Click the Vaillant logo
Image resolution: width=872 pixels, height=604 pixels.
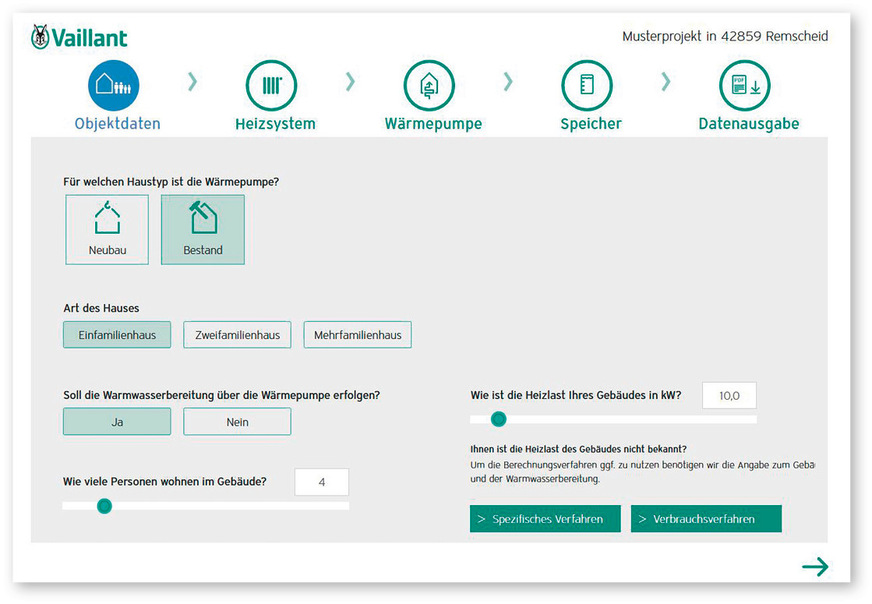click(80, 38)
